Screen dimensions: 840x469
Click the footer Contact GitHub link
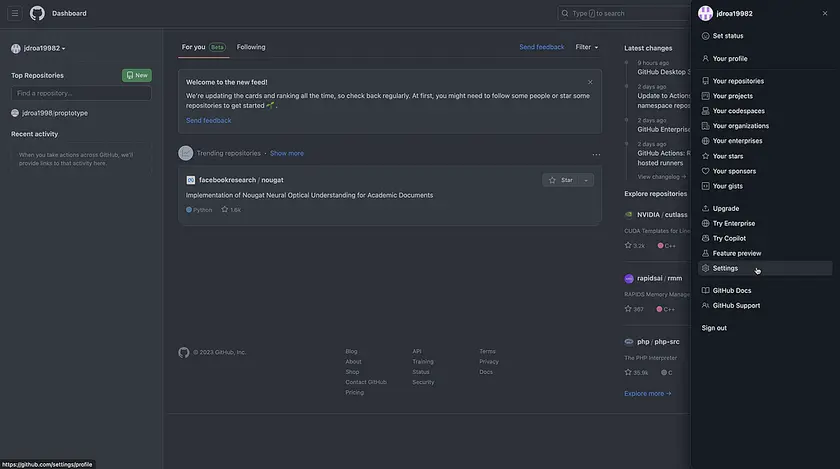[x=366, y=382]
